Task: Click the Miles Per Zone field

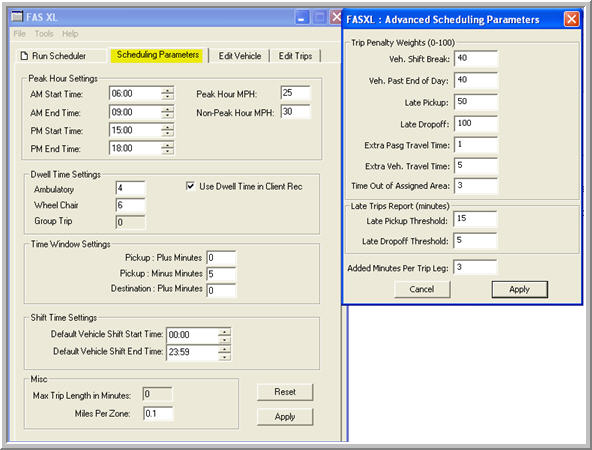Action: click(x=159, y=413)
